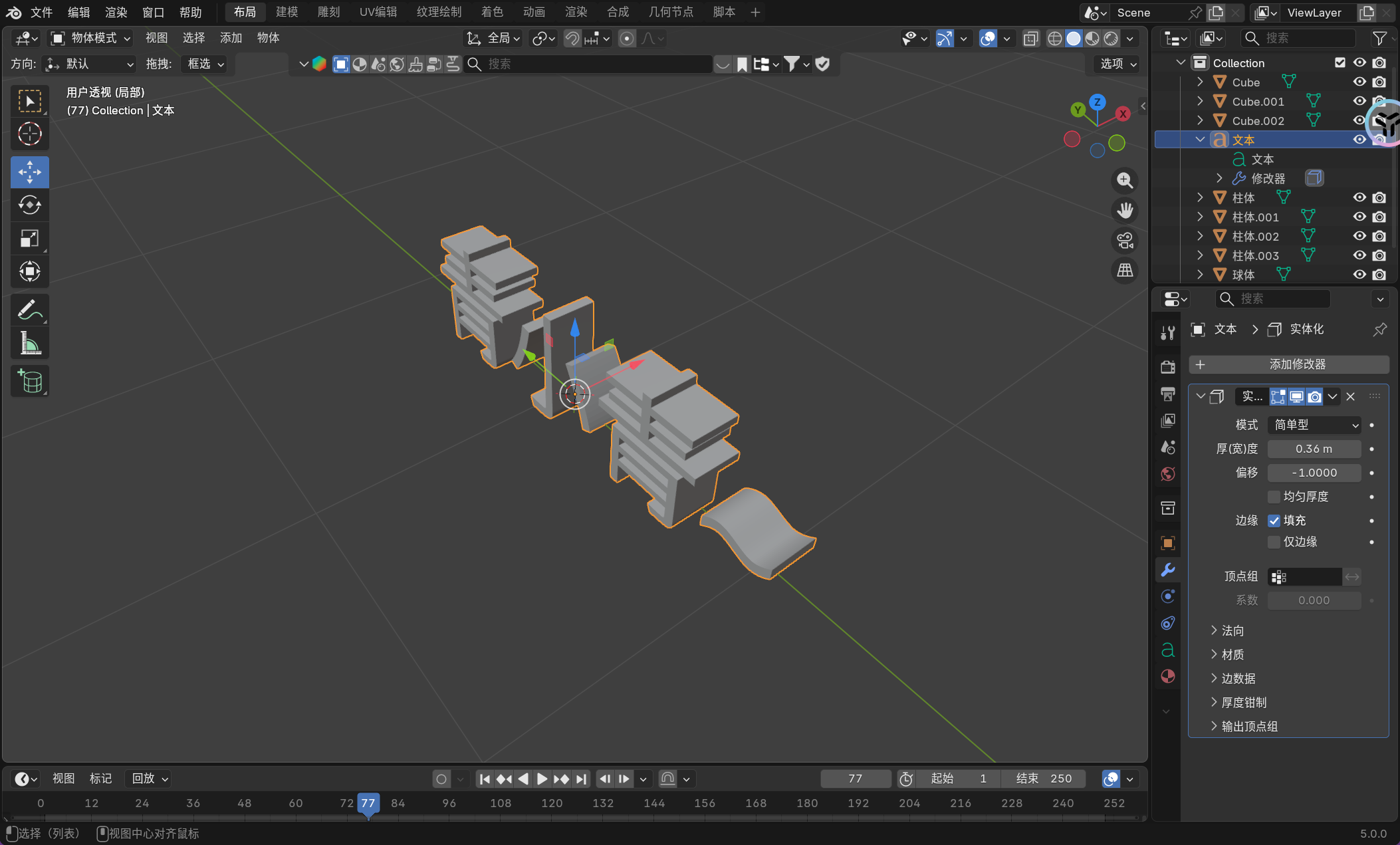Select the Annotate pencil tool

(29, 310)
